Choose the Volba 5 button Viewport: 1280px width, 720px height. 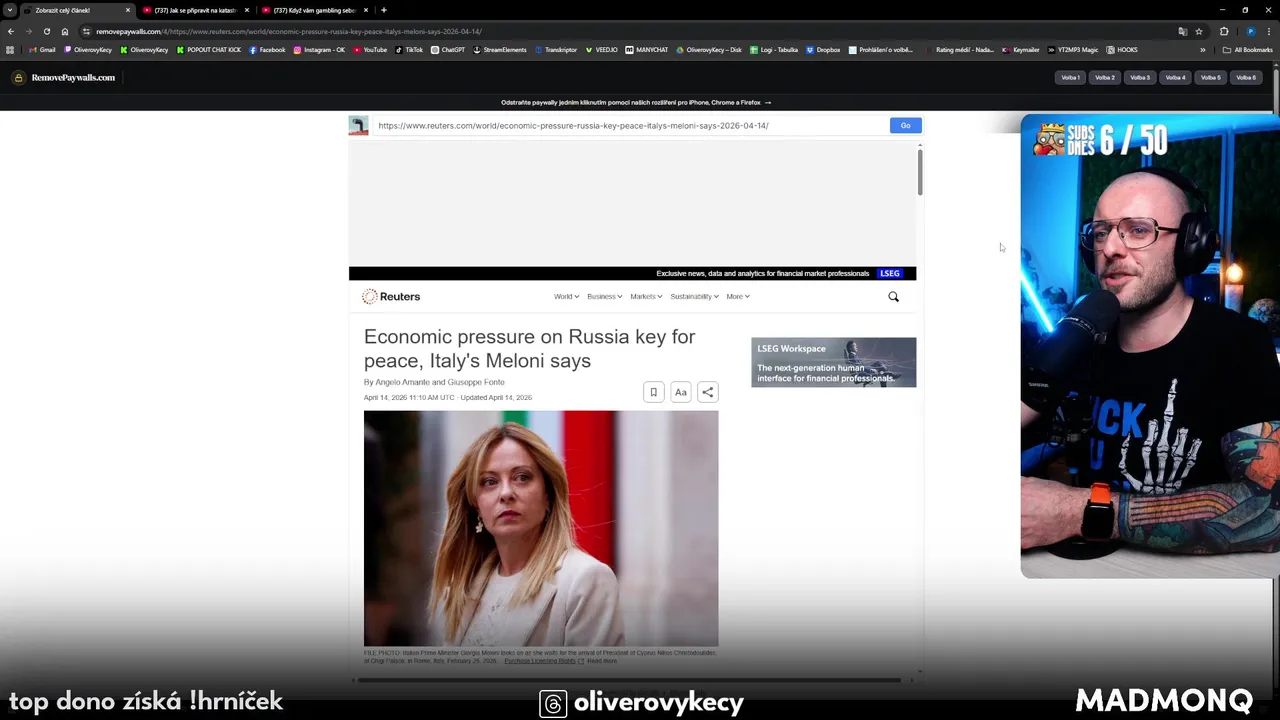[1210, 77]
